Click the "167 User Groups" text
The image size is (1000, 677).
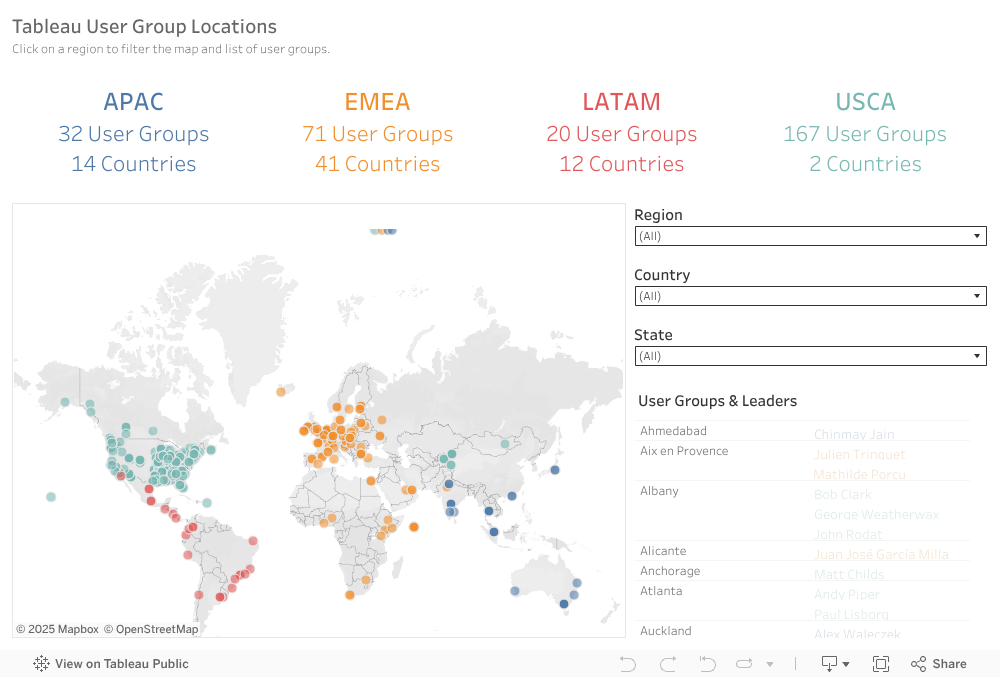865,134
